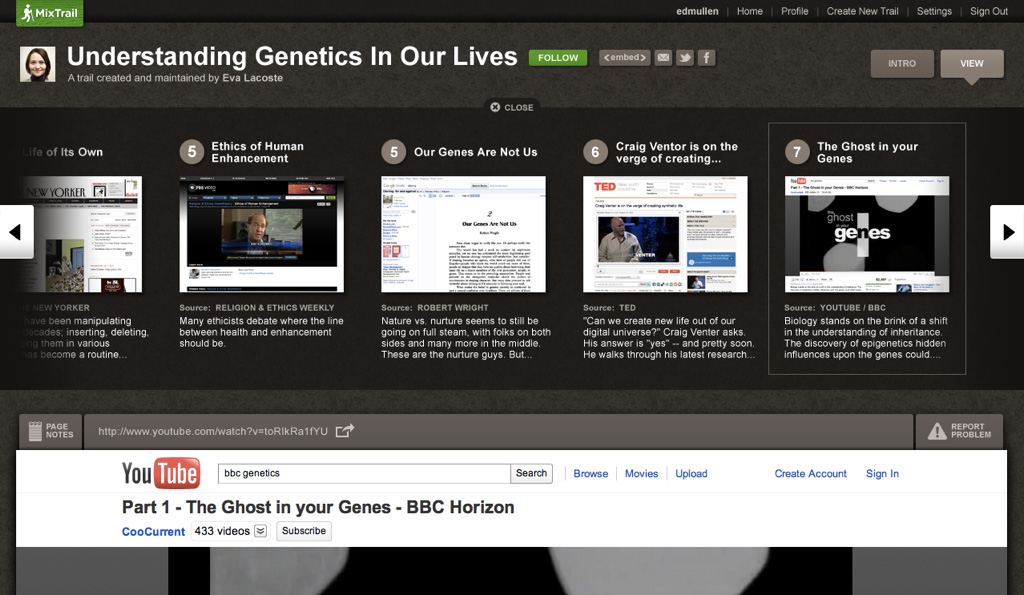1024x595 pixels.
Task: Open The Ghost in your Genes thumbnail
Action: (867, 234)
